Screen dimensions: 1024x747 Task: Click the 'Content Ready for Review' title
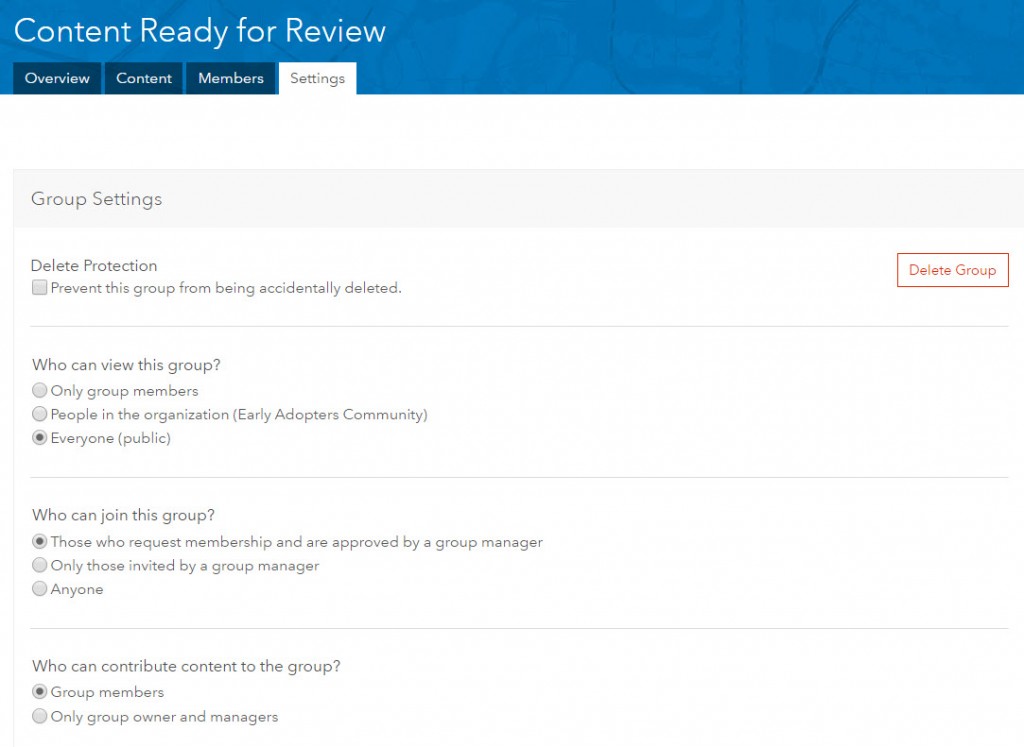pyautogui.click(x=200, y=31)
